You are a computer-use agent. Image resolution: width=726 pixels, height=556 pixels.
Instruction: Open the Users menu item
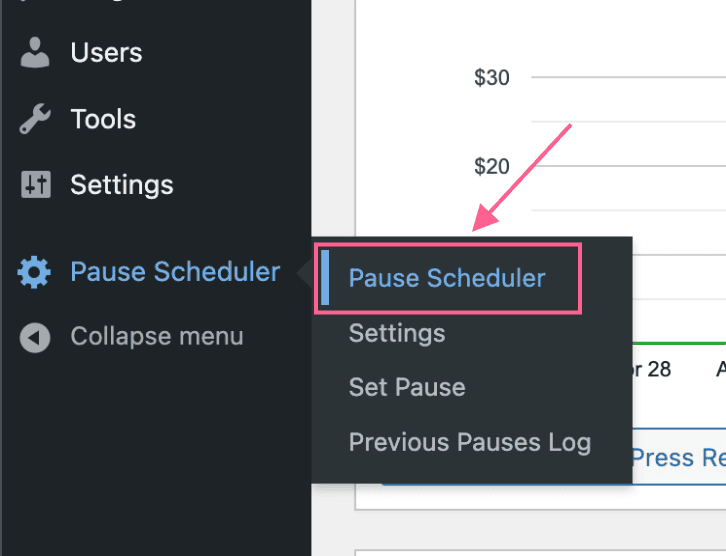(106, 53)
